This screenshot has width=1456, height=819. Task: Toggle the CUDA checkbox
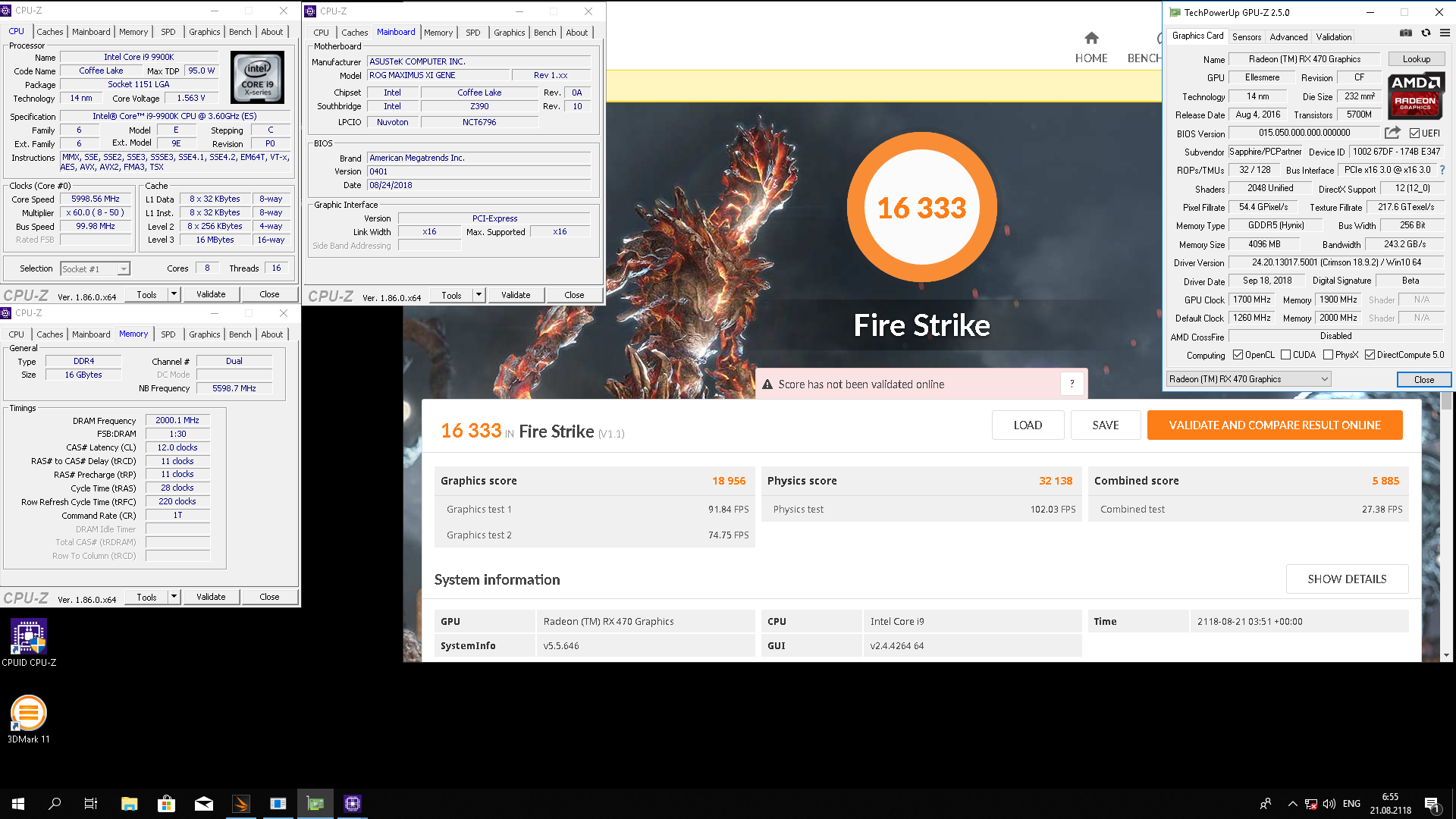[1286, 355]
